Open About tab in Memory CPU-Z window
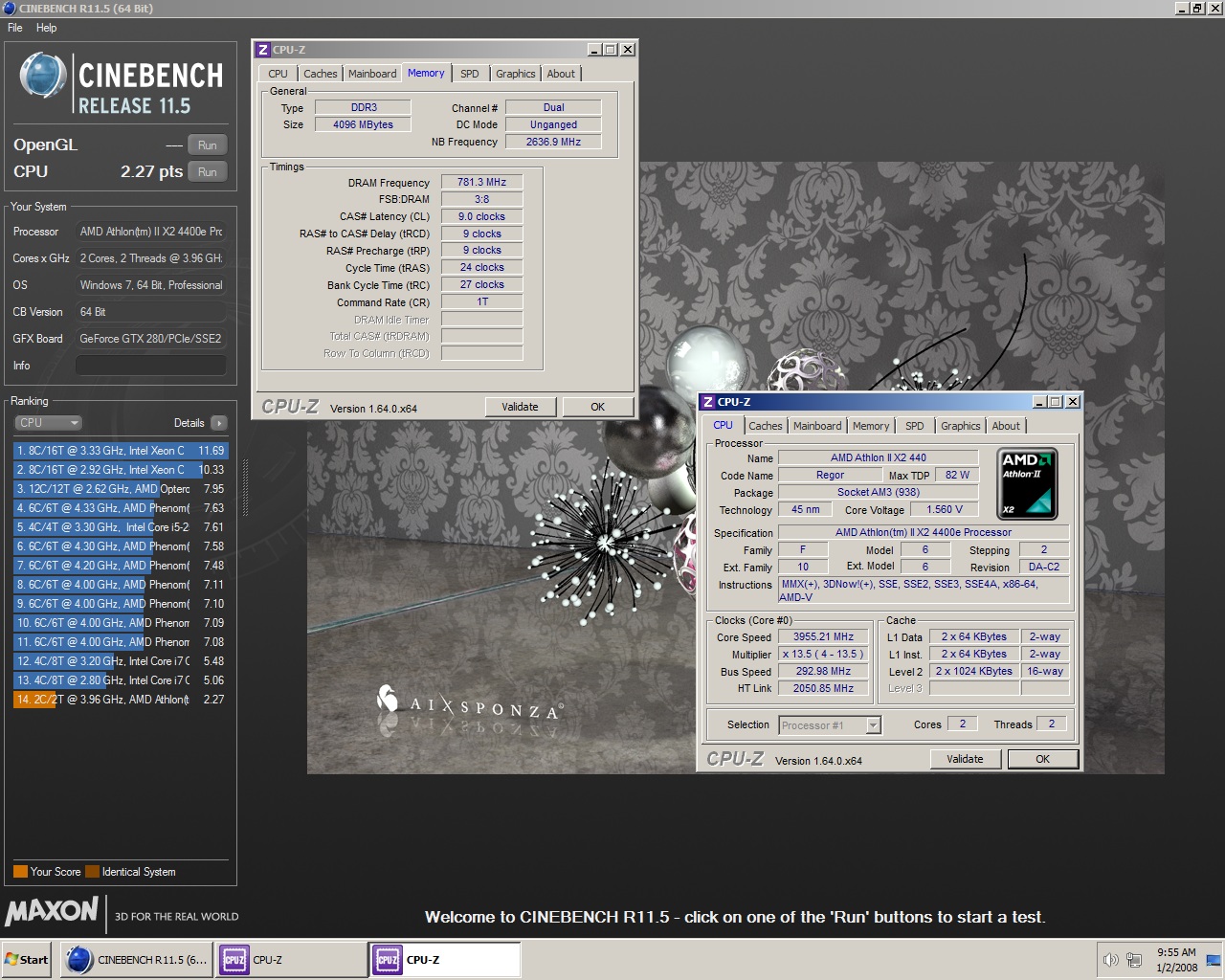 coord(561,74)
